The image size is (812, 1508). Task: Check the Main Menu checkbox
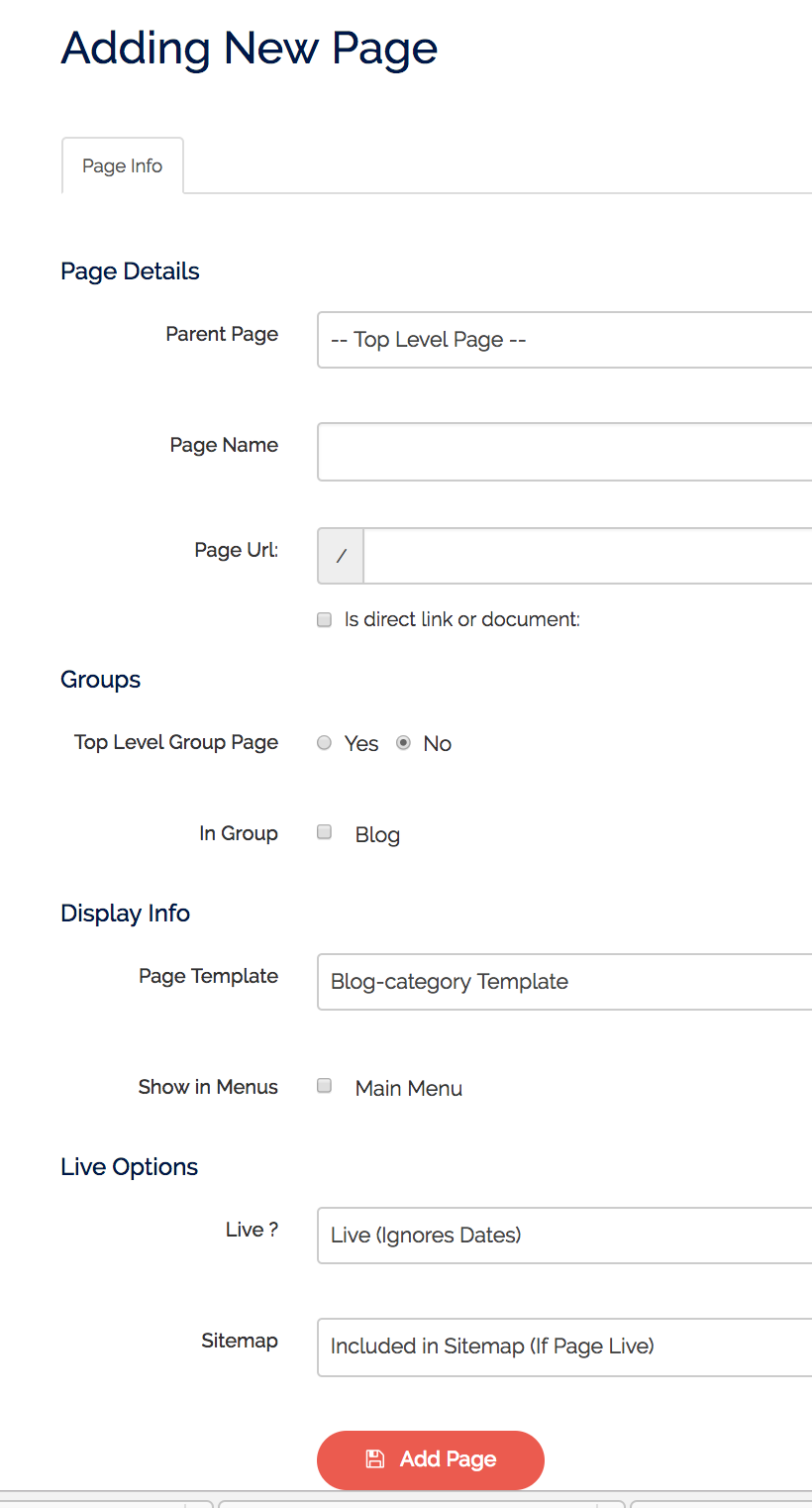[x=324, y=1086]
